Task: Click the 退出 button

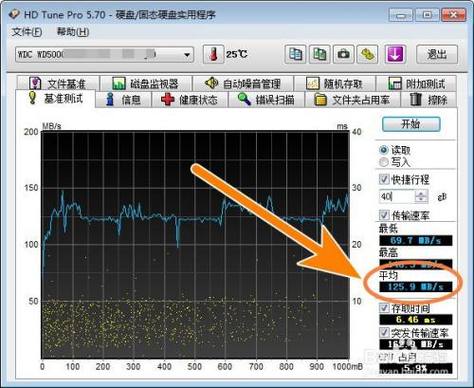Action: click(437, 54)
